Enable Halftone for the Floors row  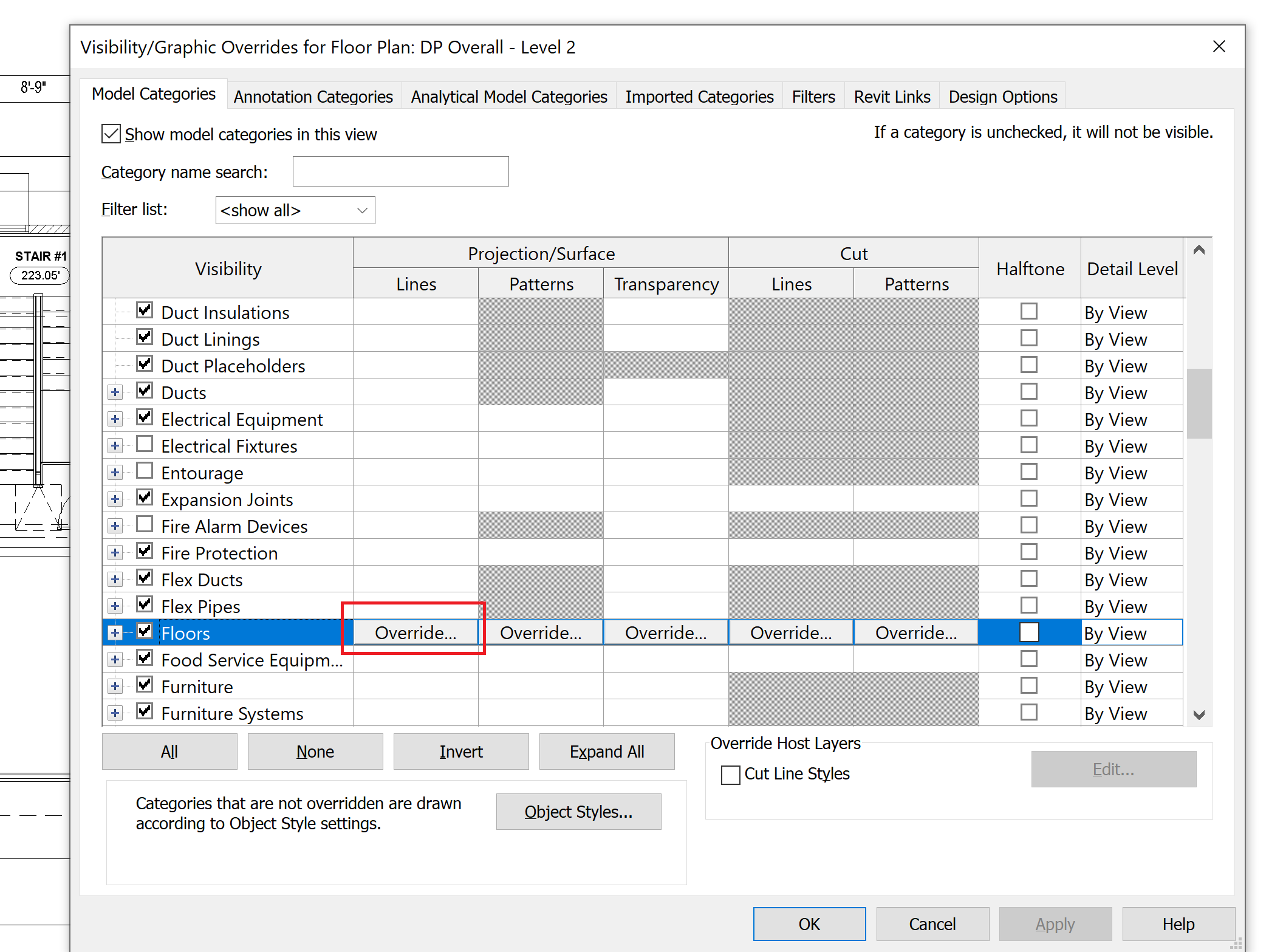[1028, 632]
